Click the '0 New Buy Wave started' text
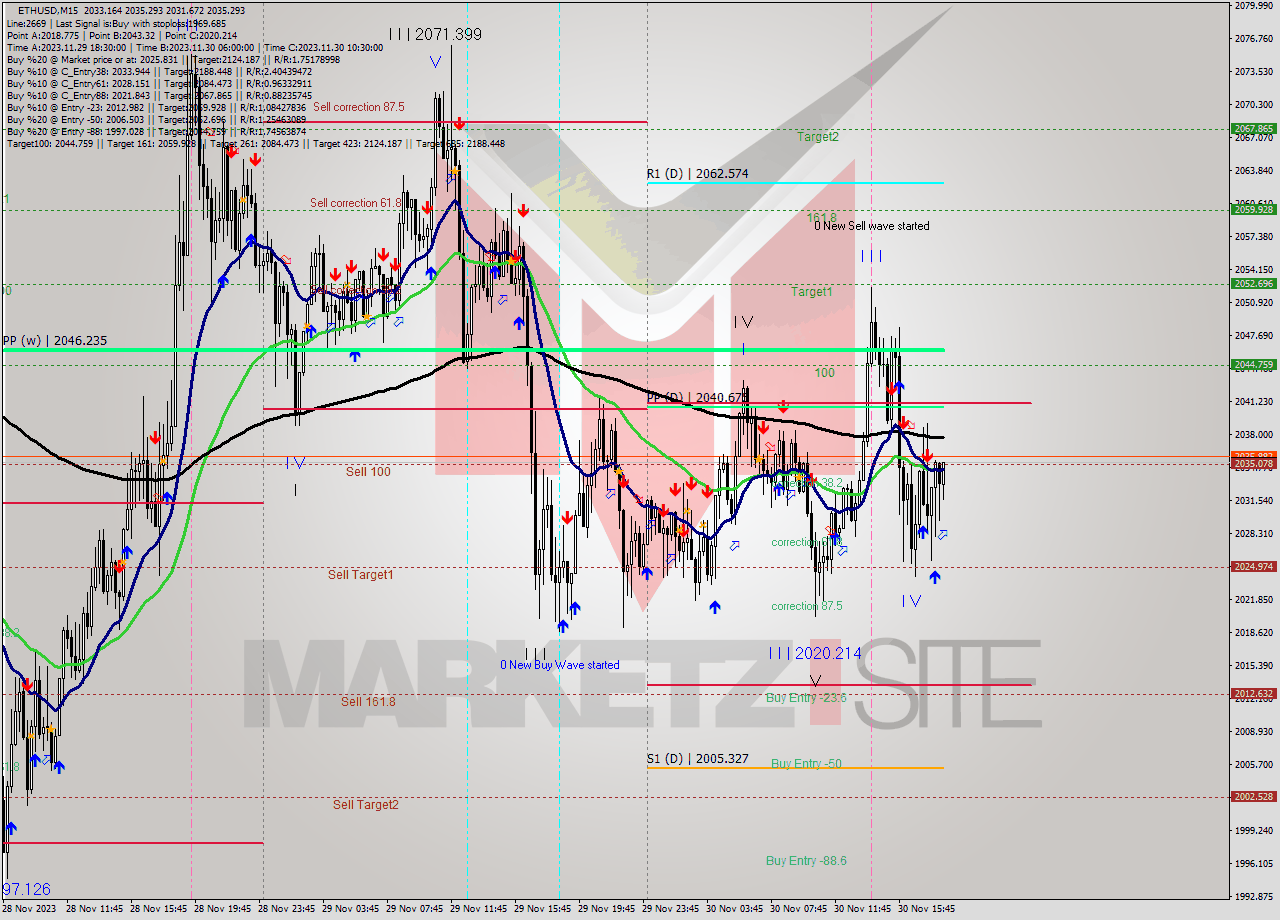Viewport: 1280px width, 920px height. pos(560,665)
